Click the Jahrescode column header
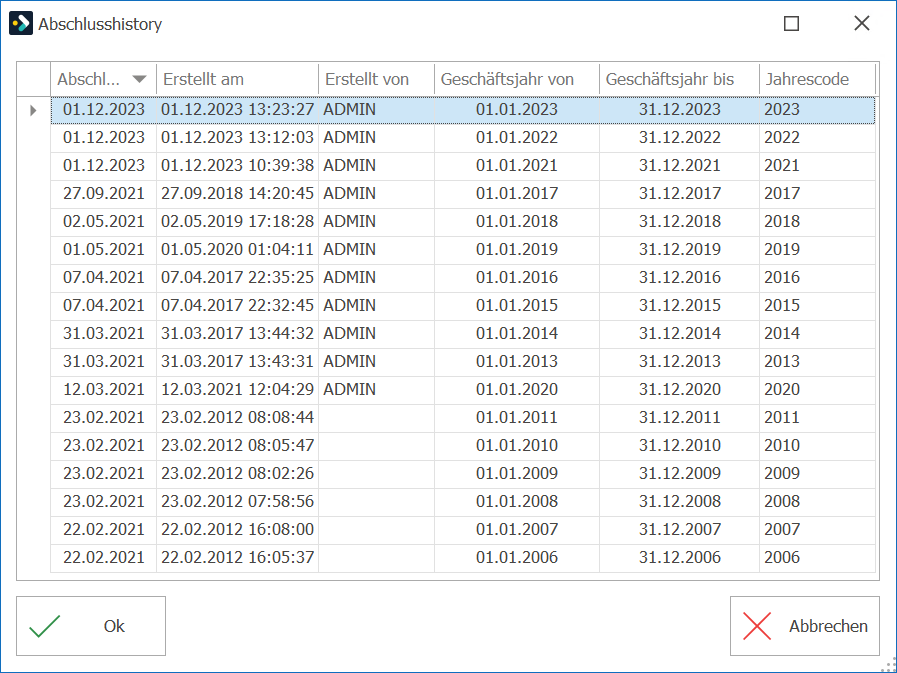This screenshot has width=897, height=673. point(817,79)
